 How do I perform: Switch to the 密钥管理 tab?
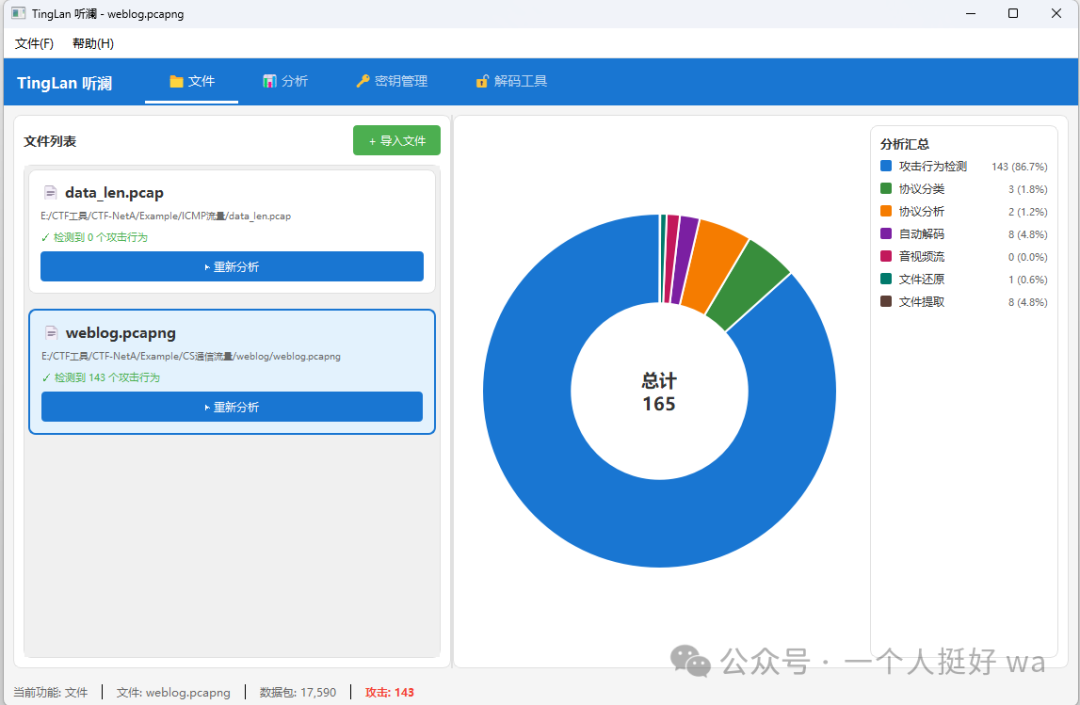[x=392, y=81]
